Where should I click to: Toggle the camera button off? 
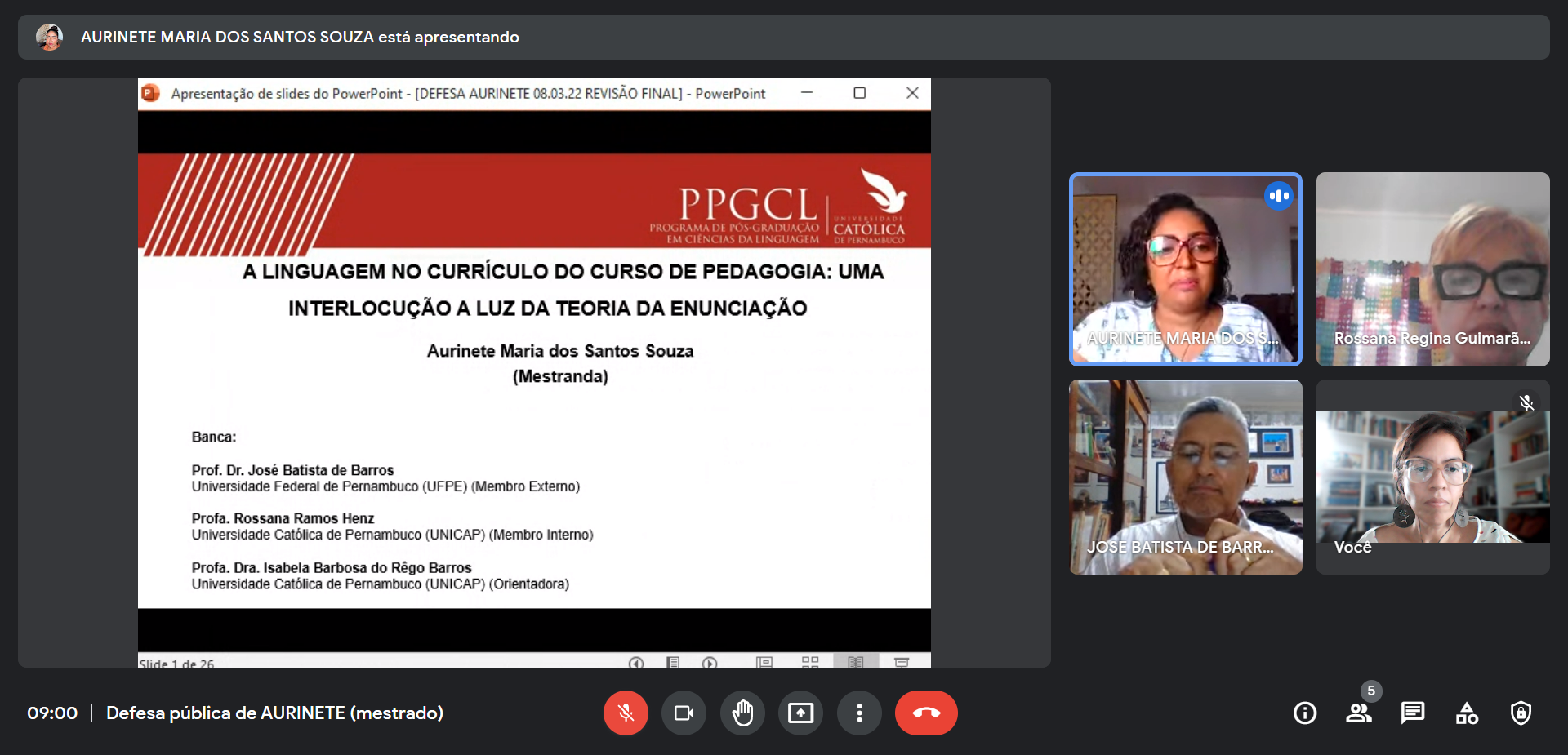pos(684,713)
